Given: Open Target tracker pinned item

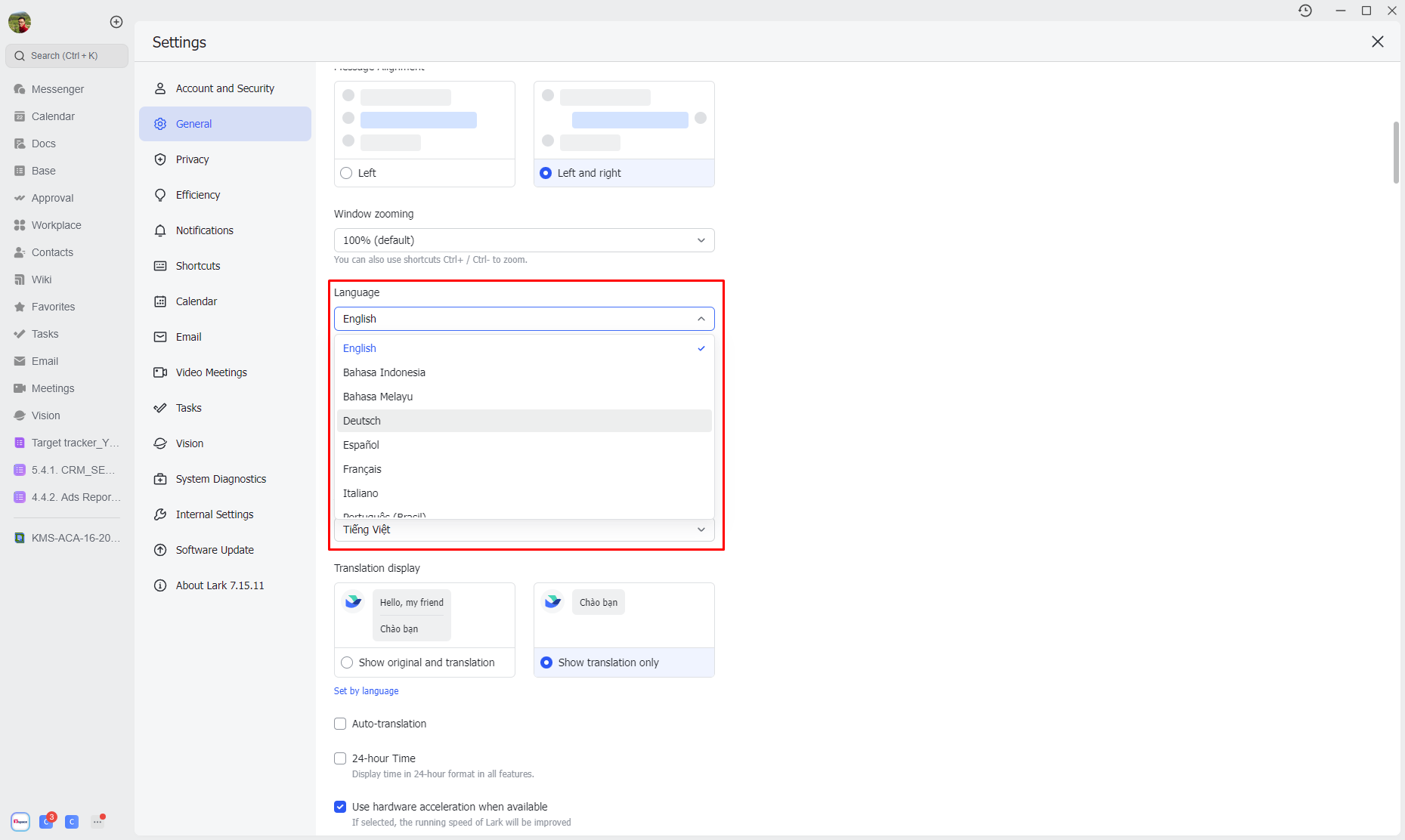Looking at the screenshot, I should pyautogui.click(x=67, y=443).
